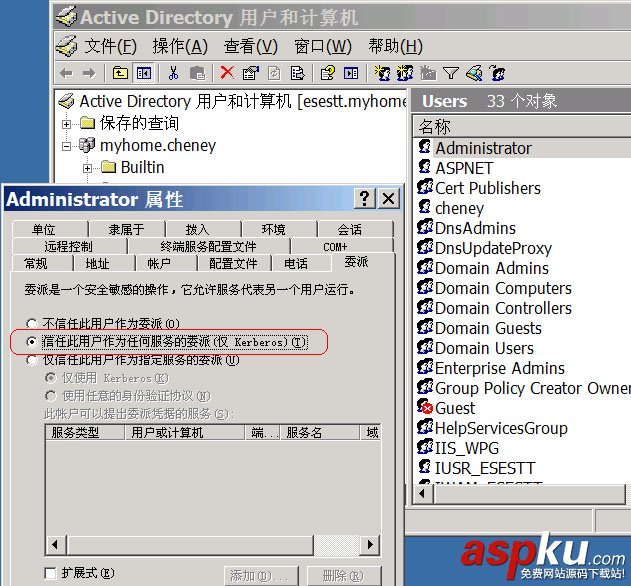Screen dimensions: 631x586
Task: Click the Properties toolbar icon
Action: 250,73
